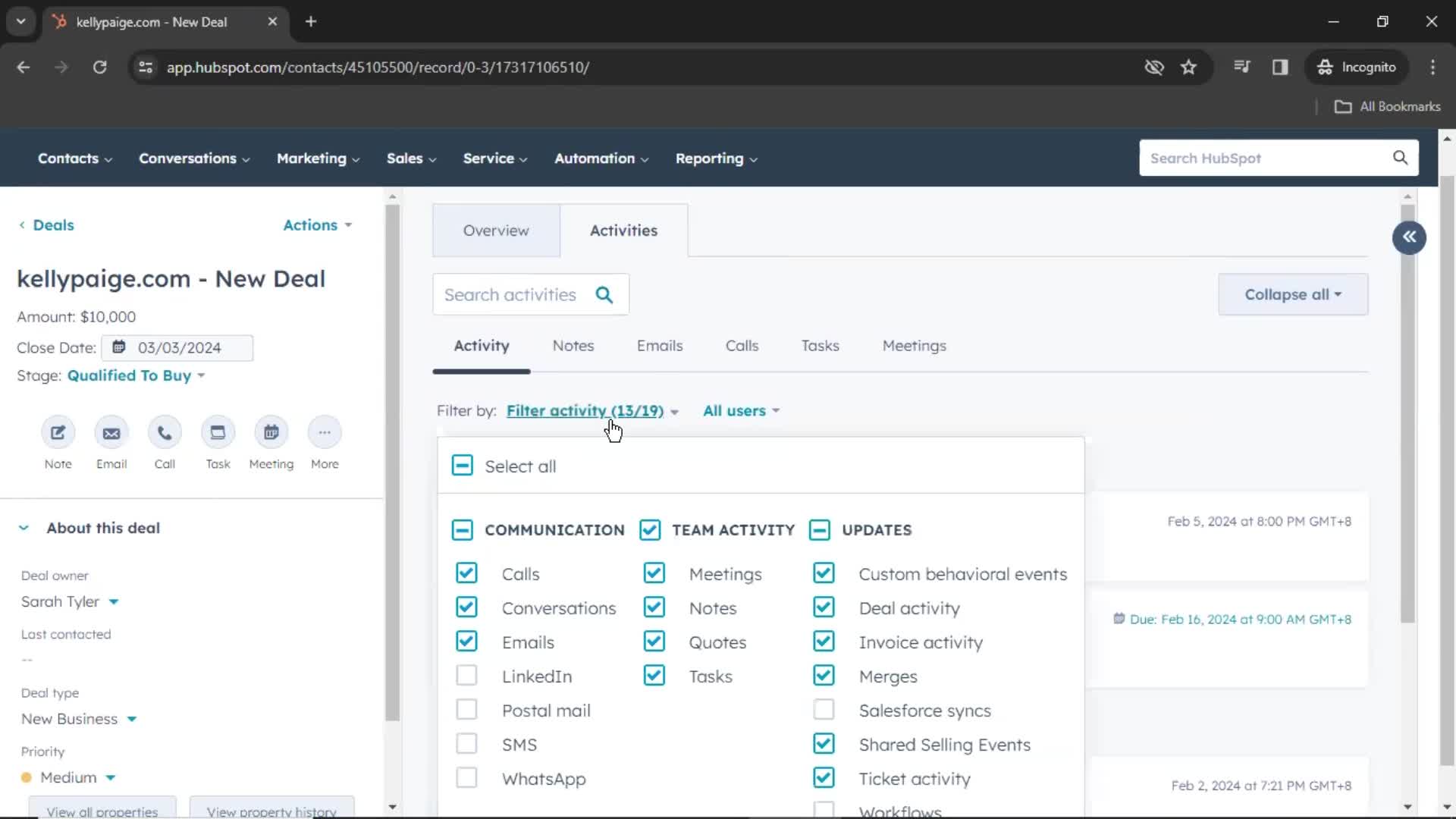The image size is (1456, 819).
Task: Go back to Deals list link
Action: [x=46, y=225]
